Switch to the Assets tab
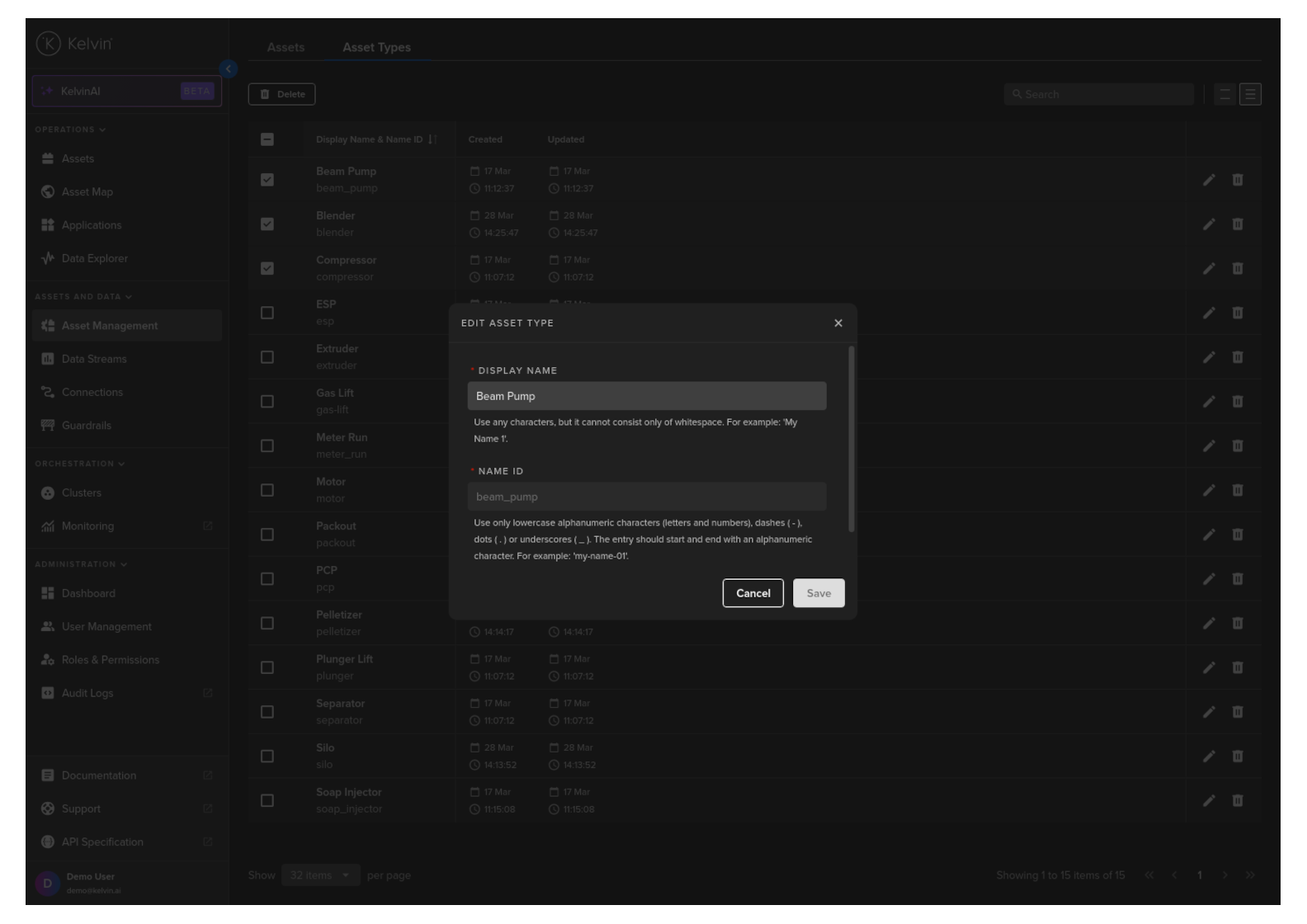The height and width of the screenshot is (924, 1307). [285, 48]
